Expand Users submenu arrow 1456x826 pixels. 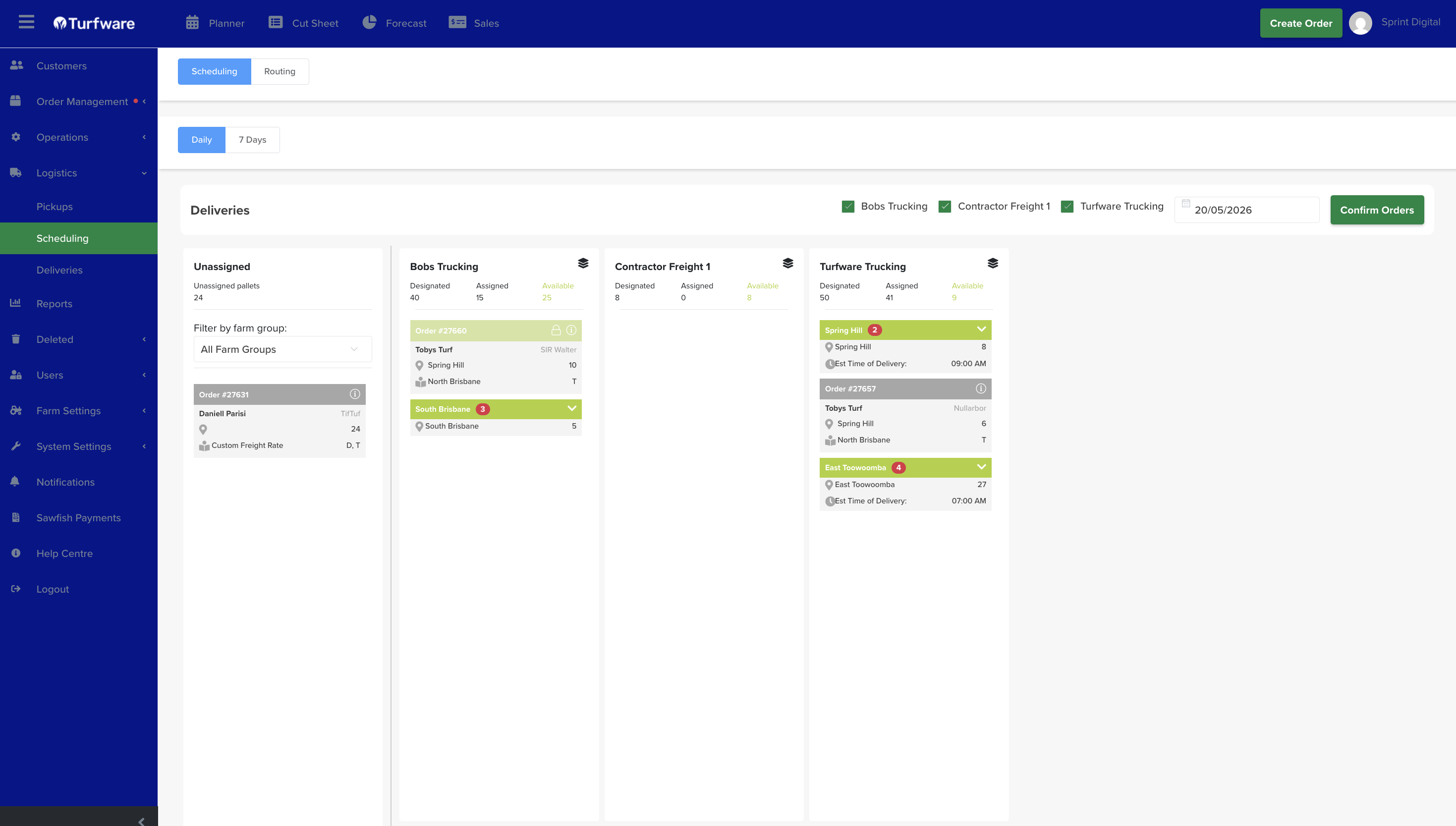click(144, 375)
